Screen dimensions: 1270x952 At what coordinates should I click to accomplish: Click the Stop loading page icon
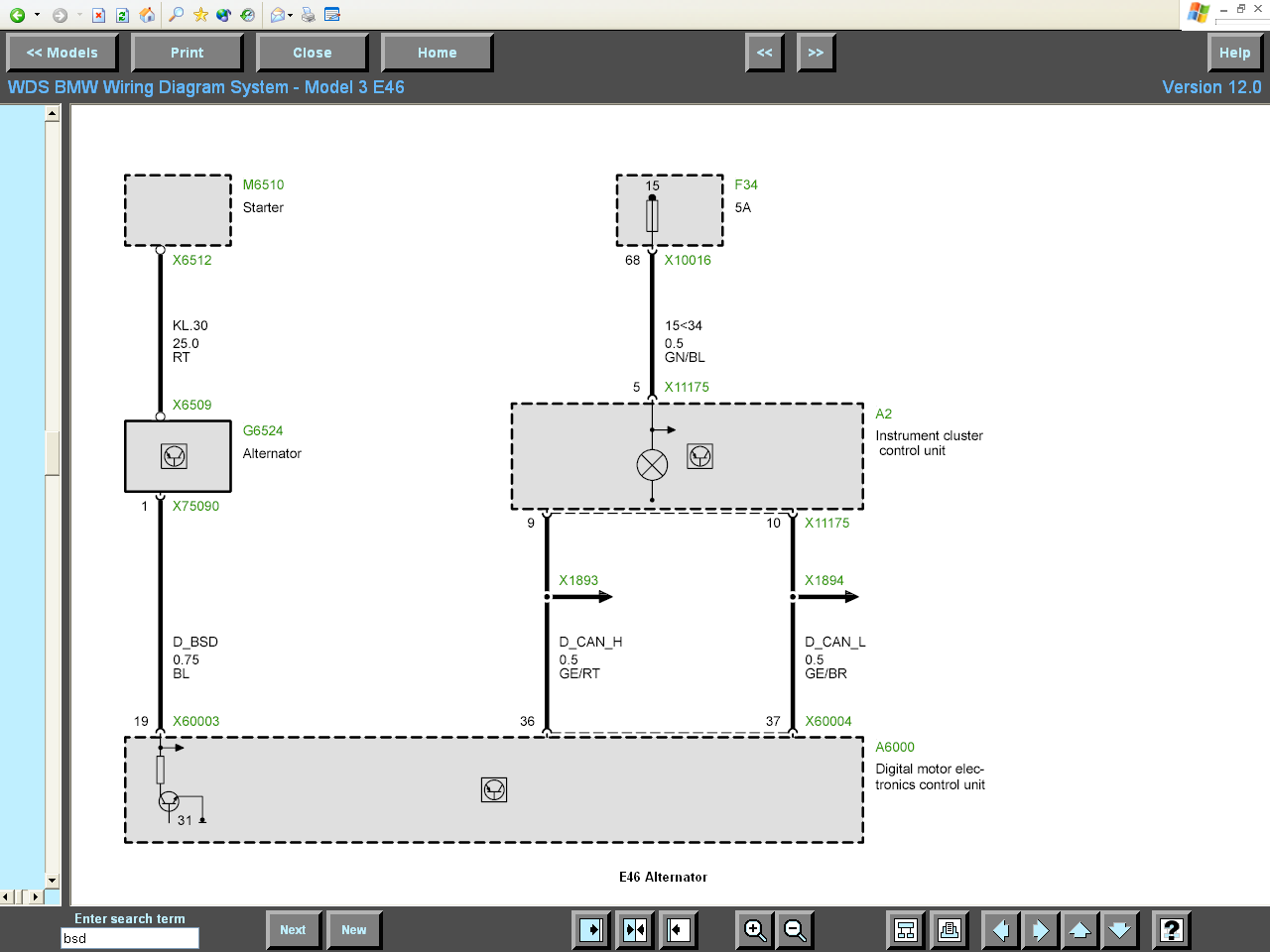98,15
